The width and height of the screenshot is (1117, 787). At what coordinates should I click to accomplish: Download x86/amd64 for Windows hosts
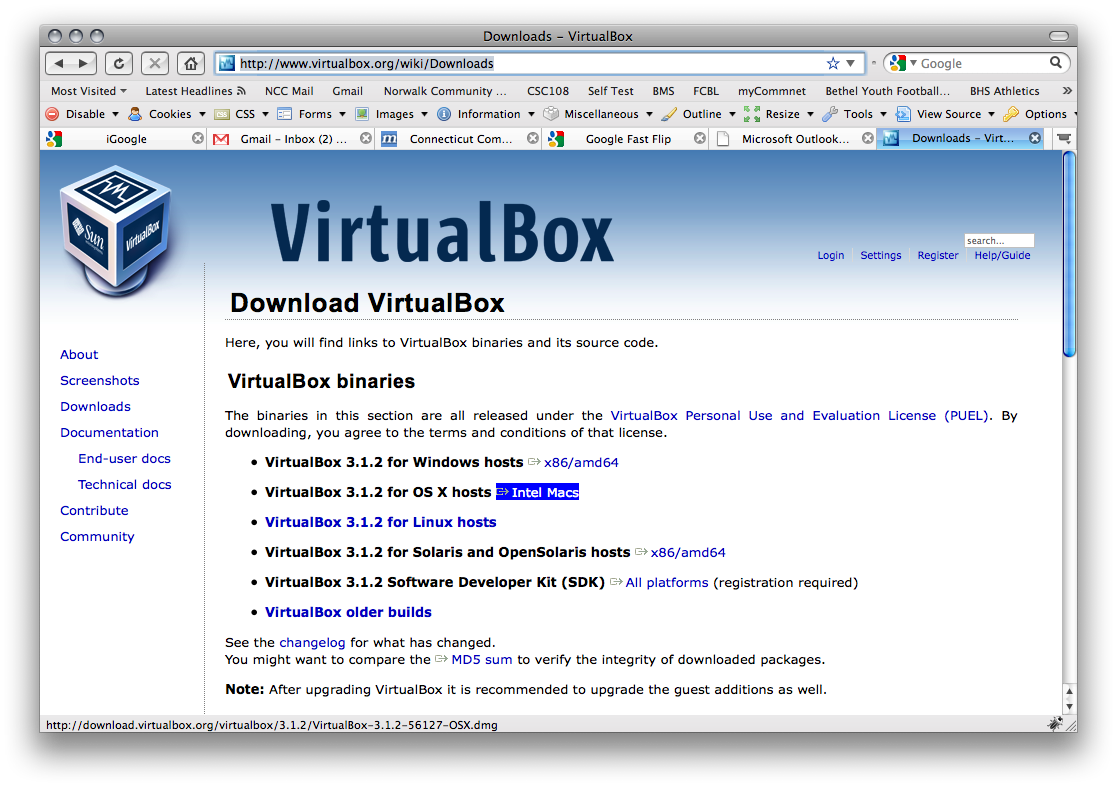click(x=581, y=462)
